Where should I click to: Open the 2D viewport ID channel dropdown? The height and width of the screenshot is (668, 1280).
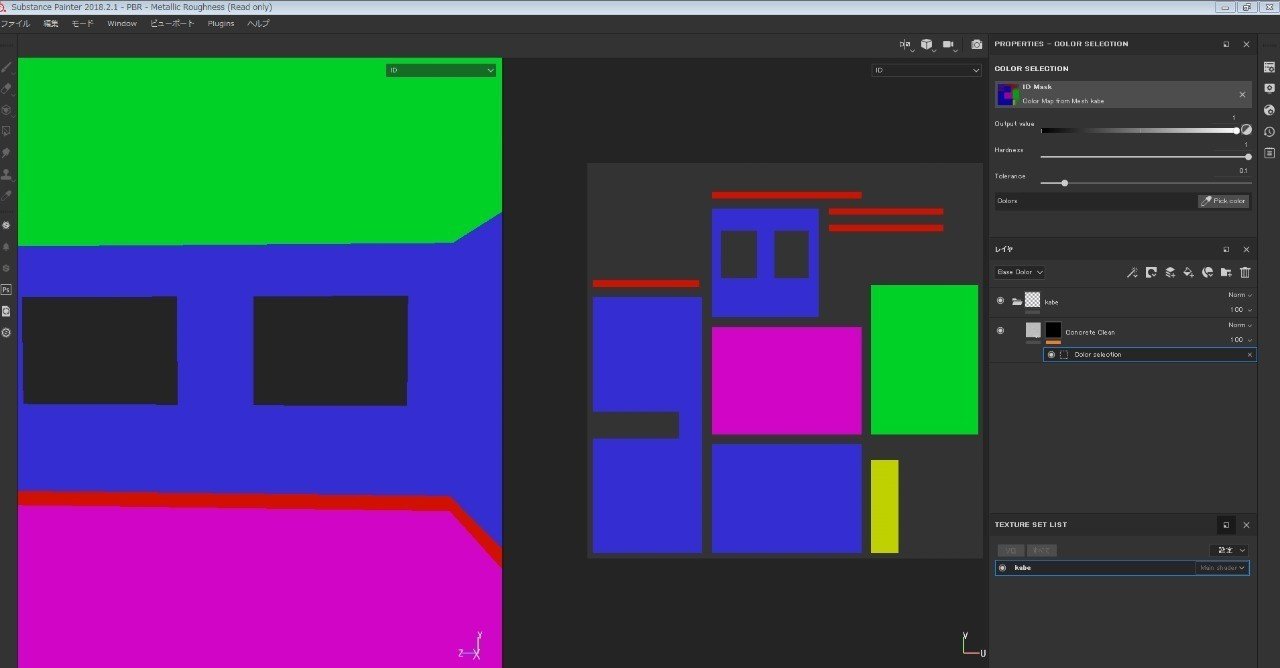pyautogui.click(x=927, y=70)
